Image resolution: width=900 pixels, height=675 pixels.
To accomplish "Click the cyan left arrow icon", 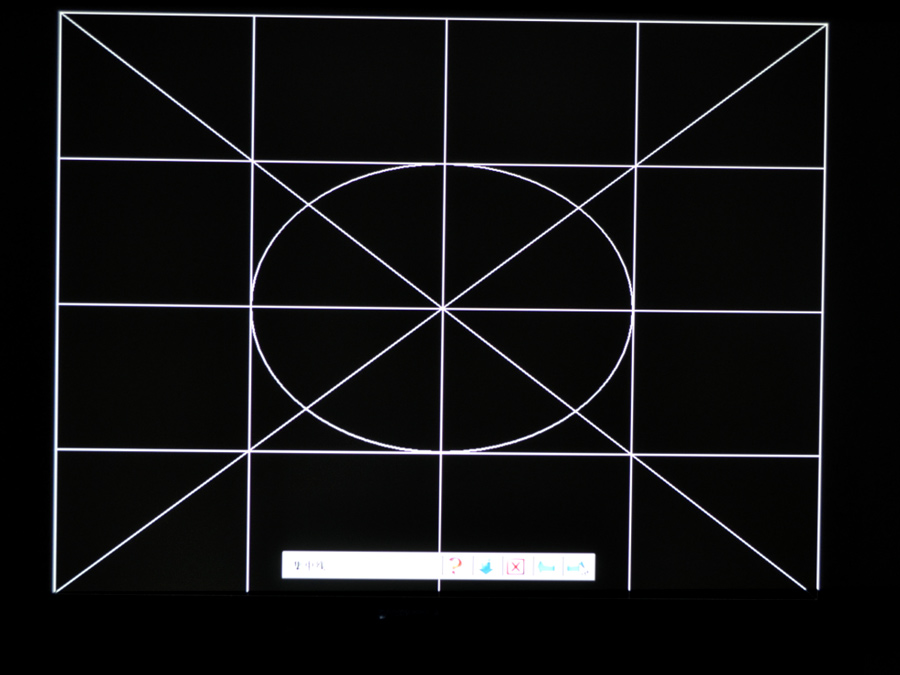I will coord(546,567).
